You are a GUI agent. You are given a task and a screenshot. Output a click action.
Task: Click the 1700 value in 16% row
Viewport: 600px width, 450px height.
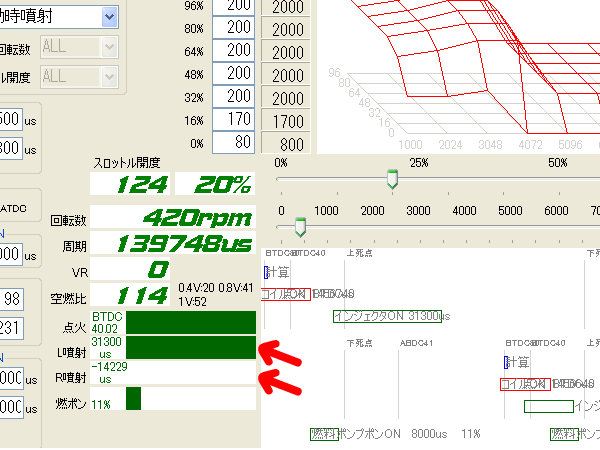click(286, 121)
